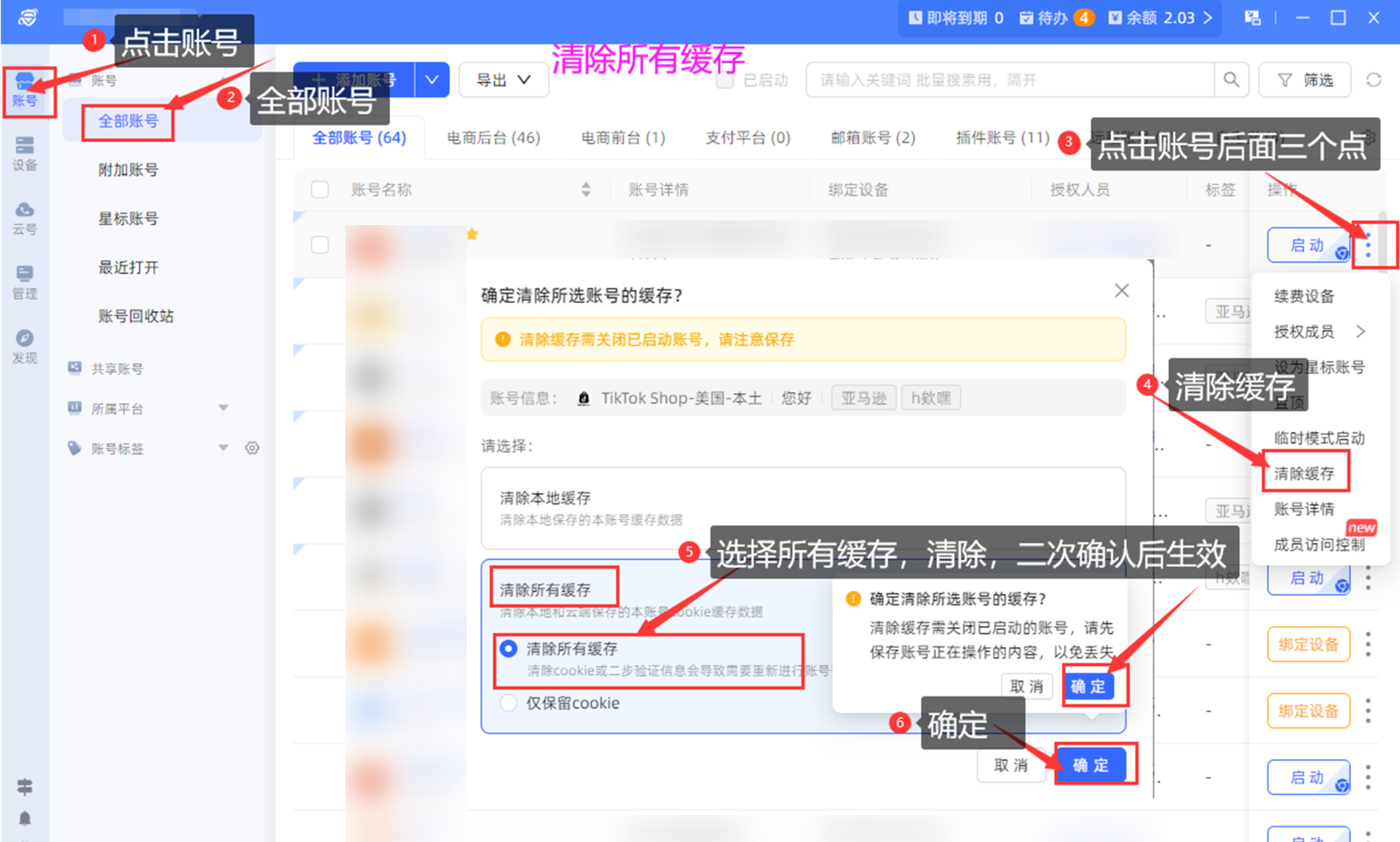This screenshot has height=842, width=1400.
Task: Click the 筛选 filter button
Action: click(x=1304, y=80)
